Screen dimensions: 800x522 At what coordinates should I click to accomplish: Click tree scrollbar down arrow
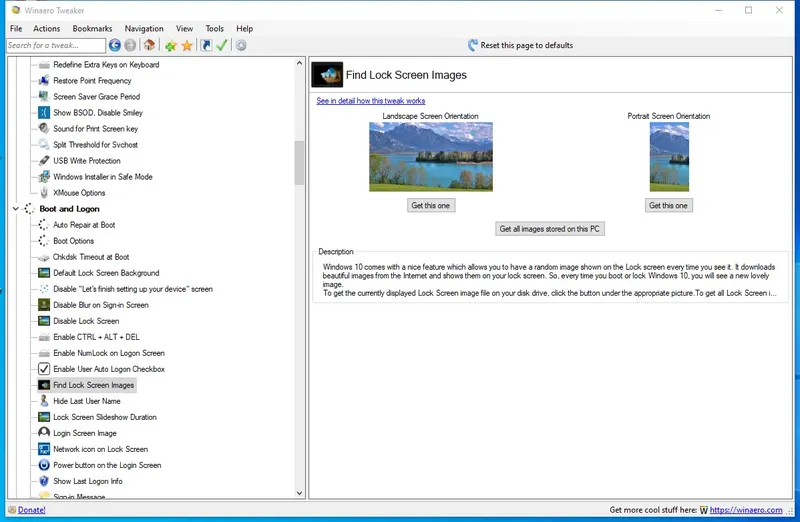click(x=299, y=493)
